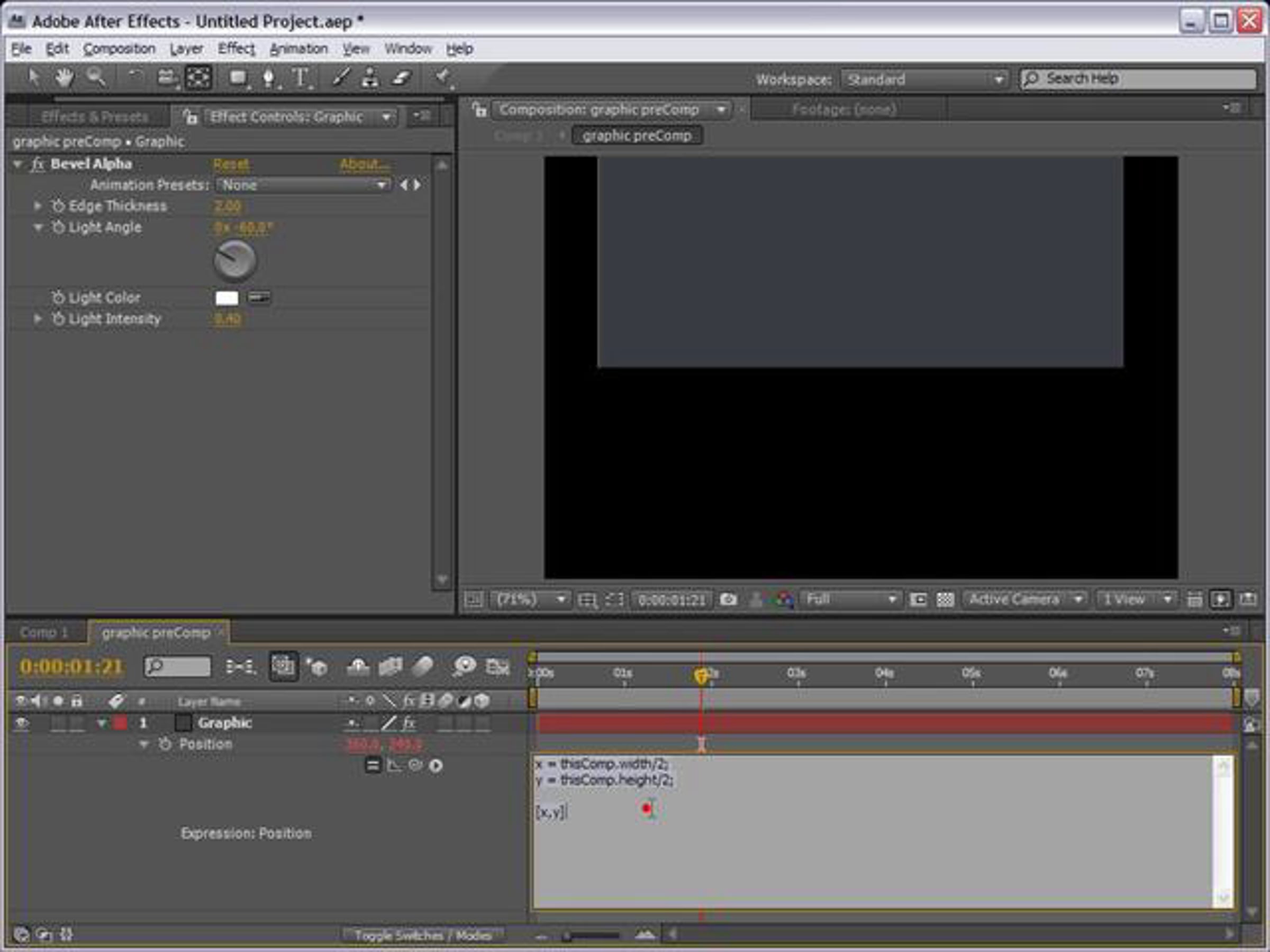Switch to the Comp 1 timeline tab
The image size is (1270, 952).
[43, 633]
